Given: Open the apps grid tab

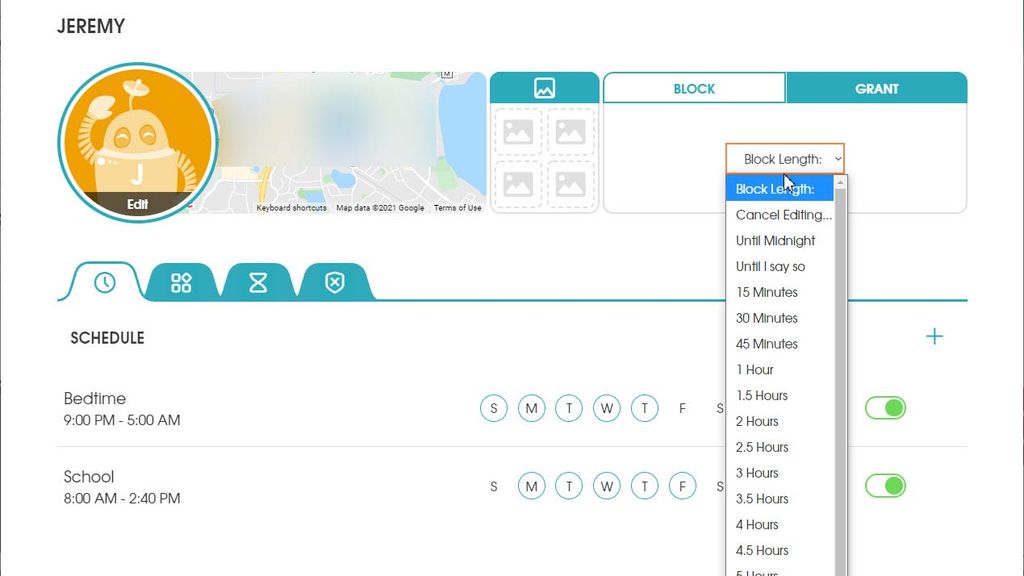Looking at the screenshot, I should pyautogui.click(x=180, y=283).
